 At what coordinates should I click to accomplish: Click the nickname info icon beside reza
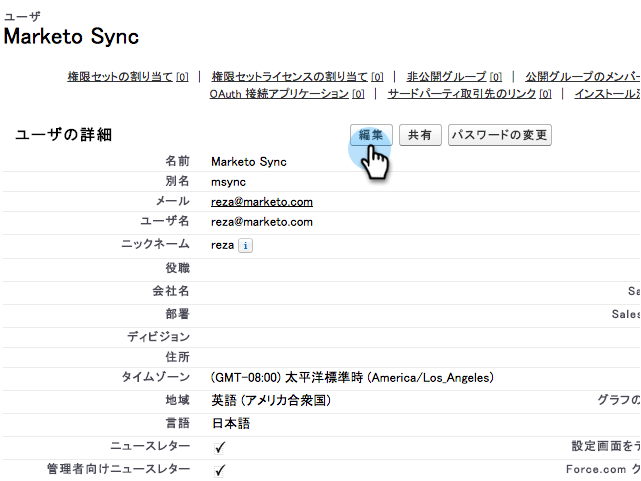(x=245, y=246)
